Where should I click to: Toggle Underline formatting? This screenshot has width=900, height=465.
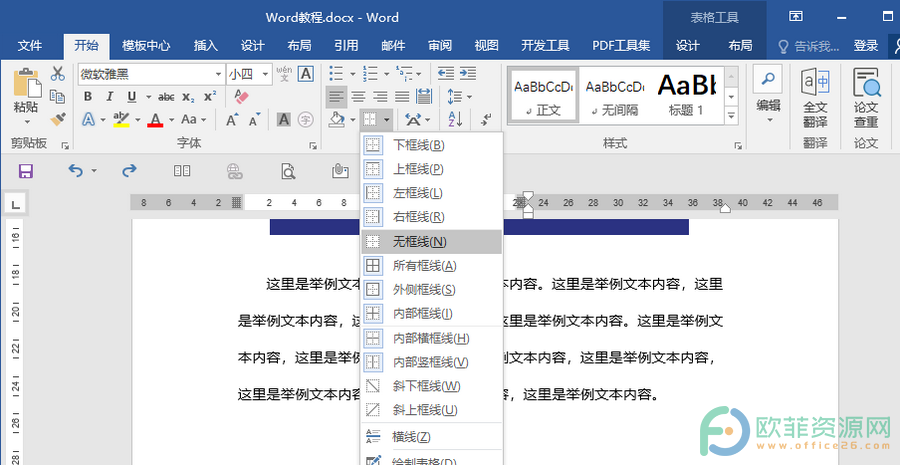(x=131, y=96)
